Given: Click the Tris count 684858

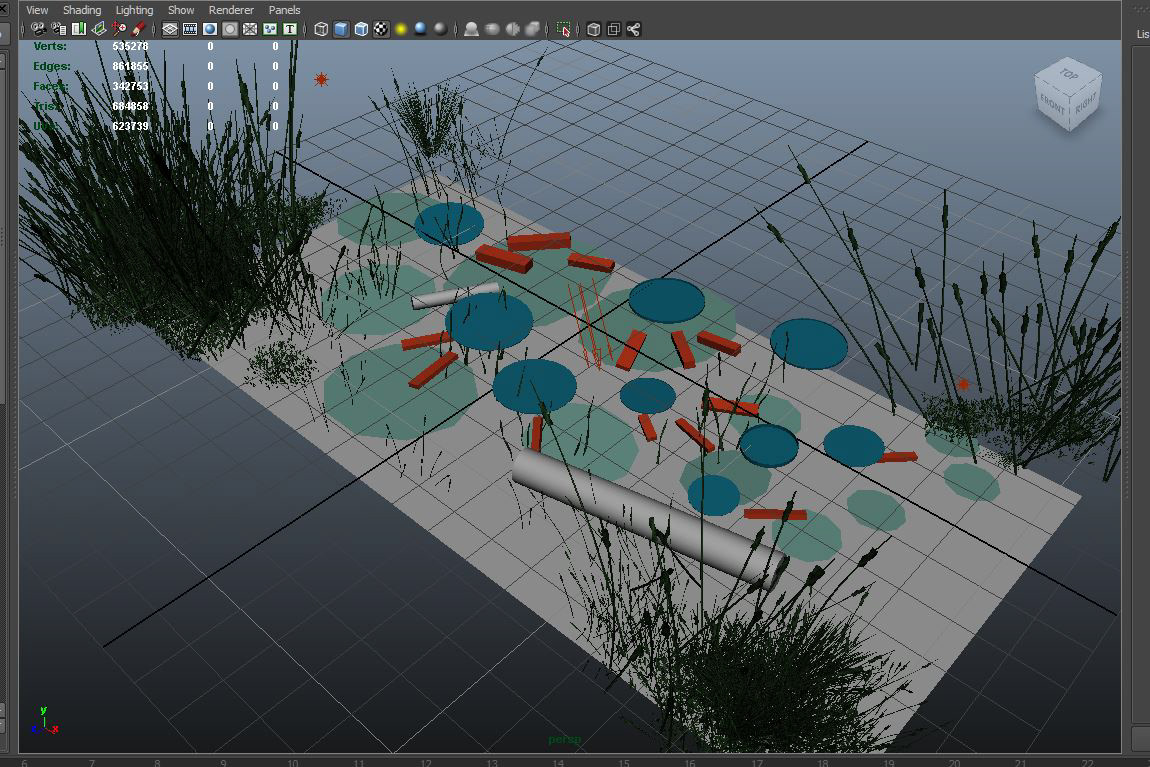Looking at the screenshot, I should (131, 106).
